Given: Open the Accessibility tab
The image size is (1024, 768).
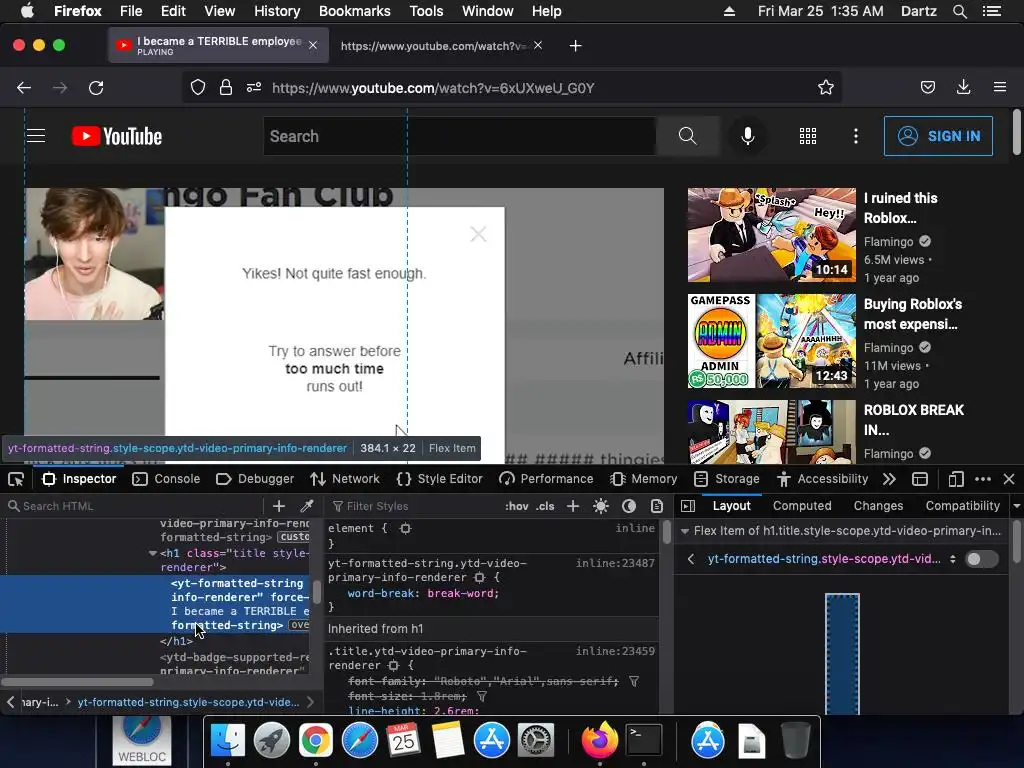Looking at the screenshot, I should point(822,479).
